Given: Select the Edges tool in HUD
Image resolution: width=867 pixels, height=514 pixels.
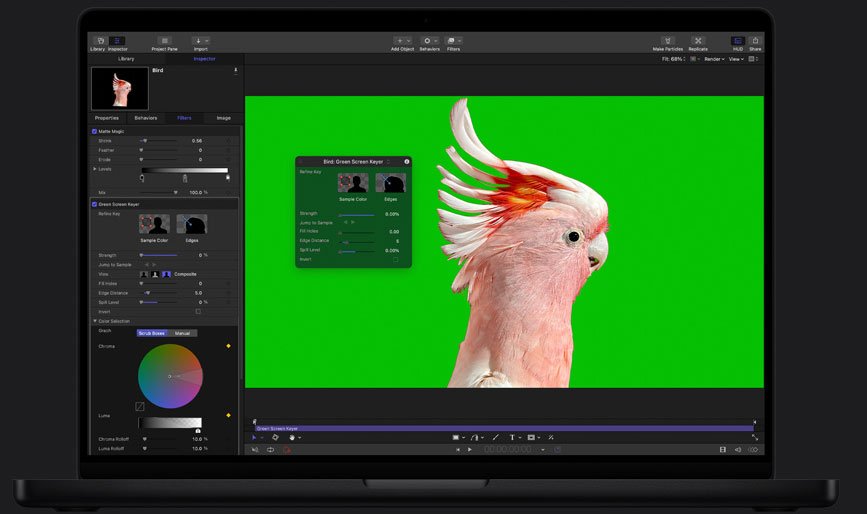Looking at the screenshot, I should [390, 183].
